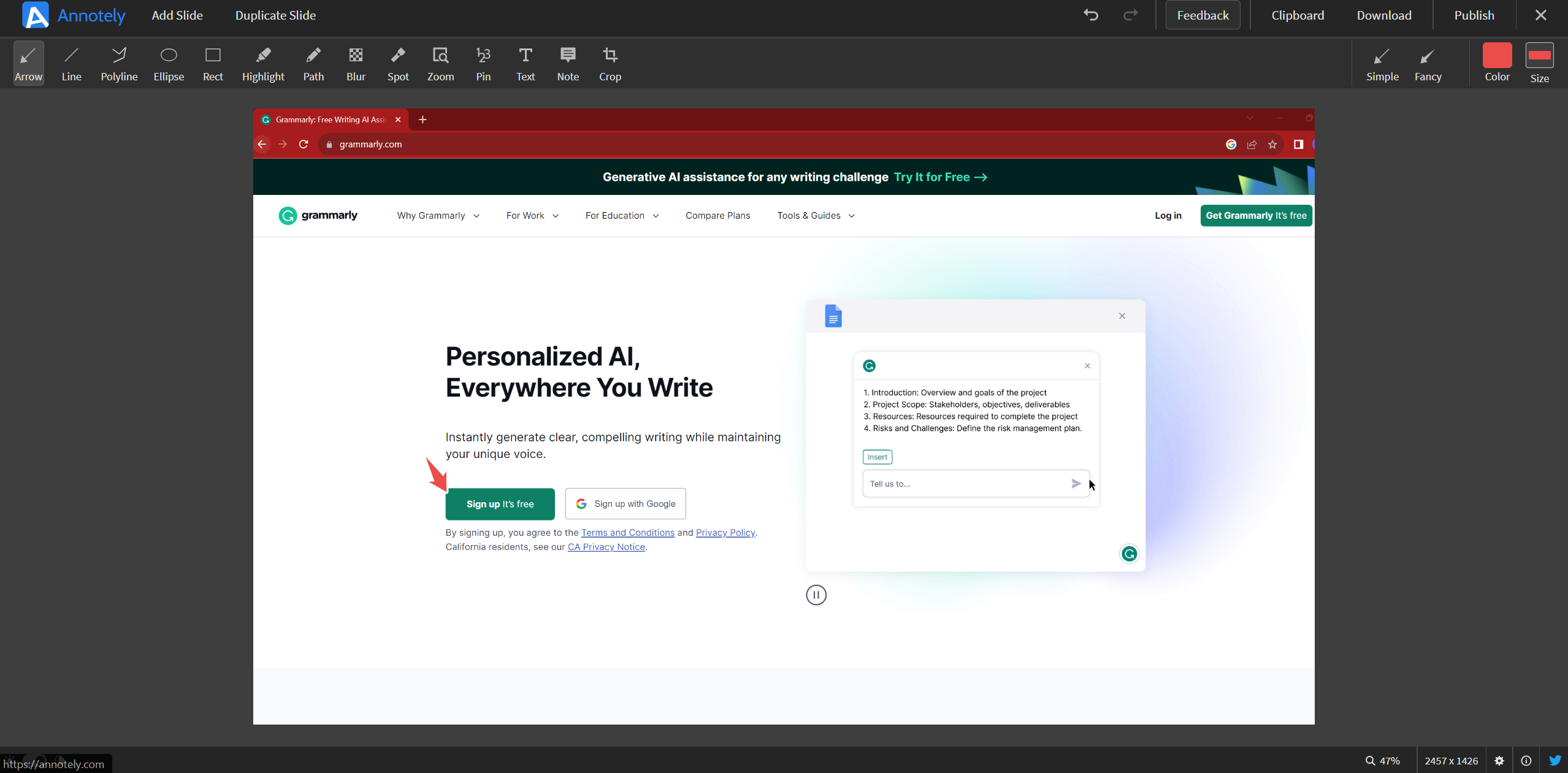
Task: Open the CA Privacy Notice link
Action: (606, 547)
